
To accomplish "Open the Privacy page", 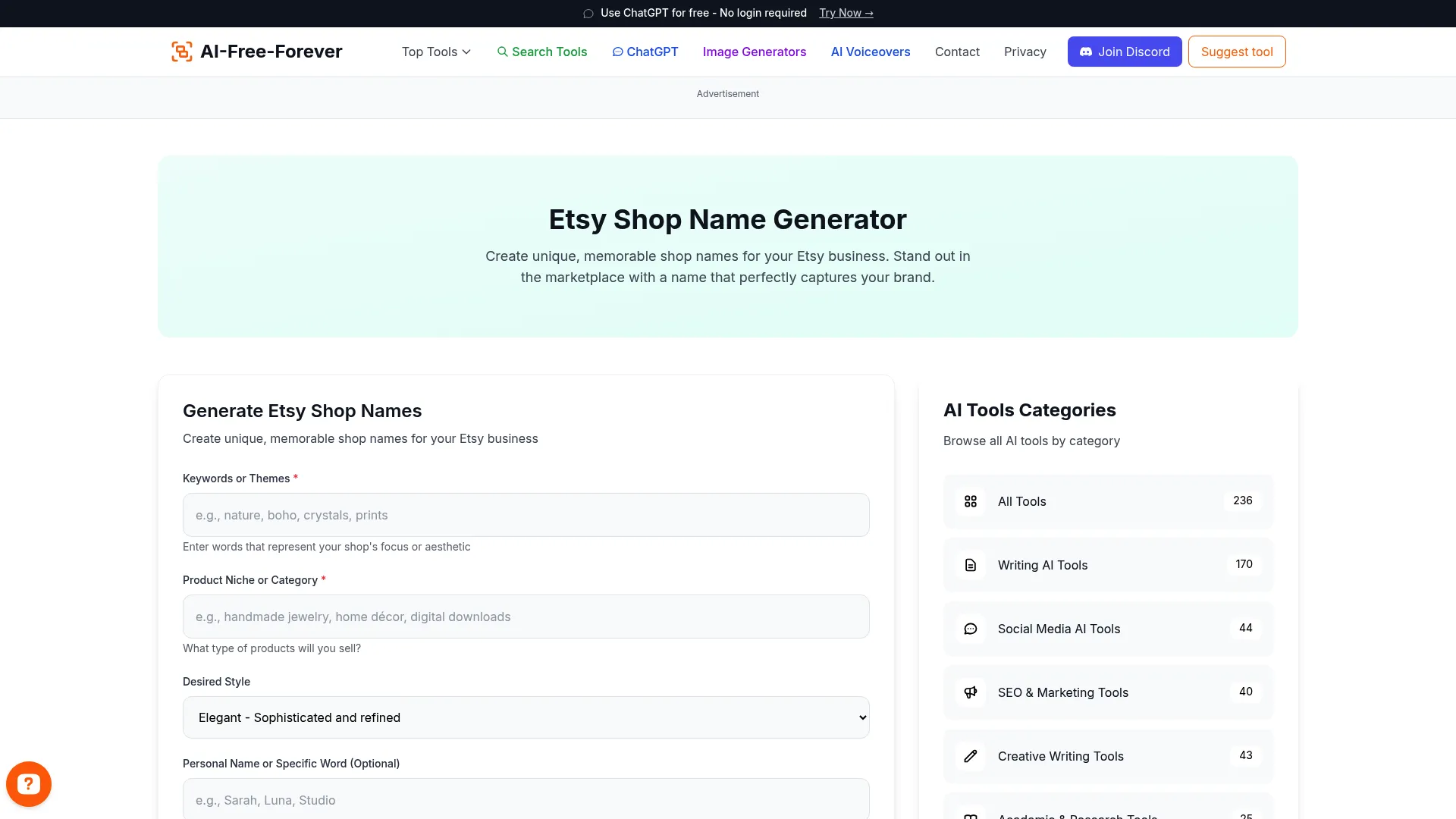I will 1025,52.
